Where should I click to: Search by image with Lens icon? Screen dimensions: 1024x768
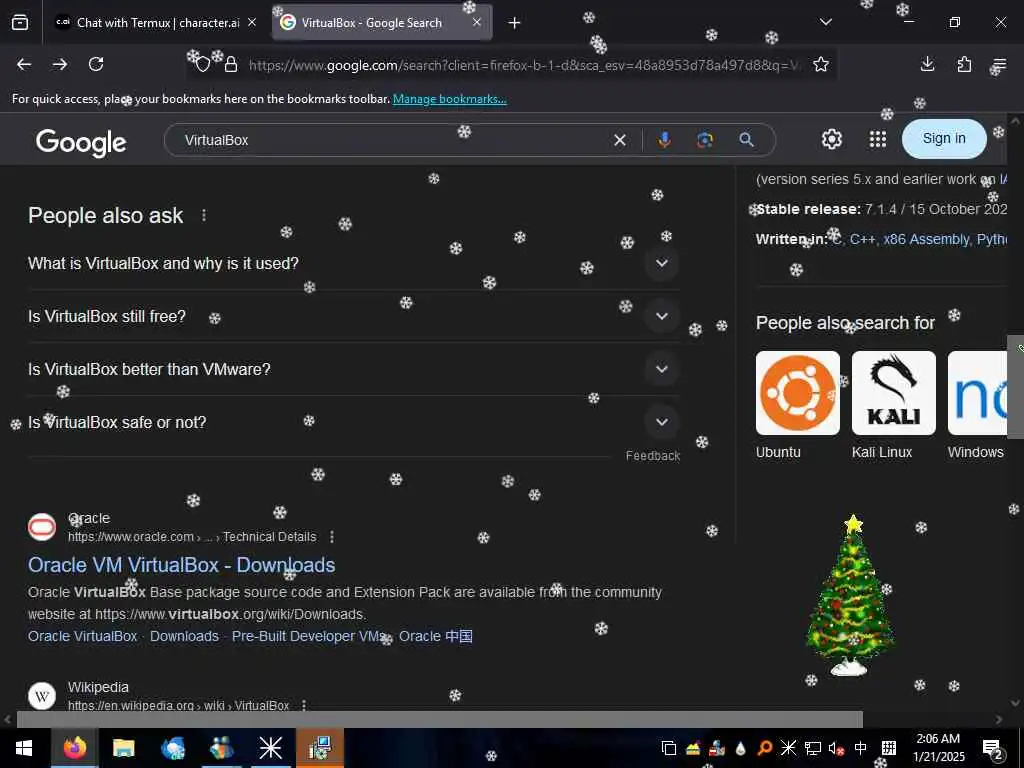tap(705, 140)
